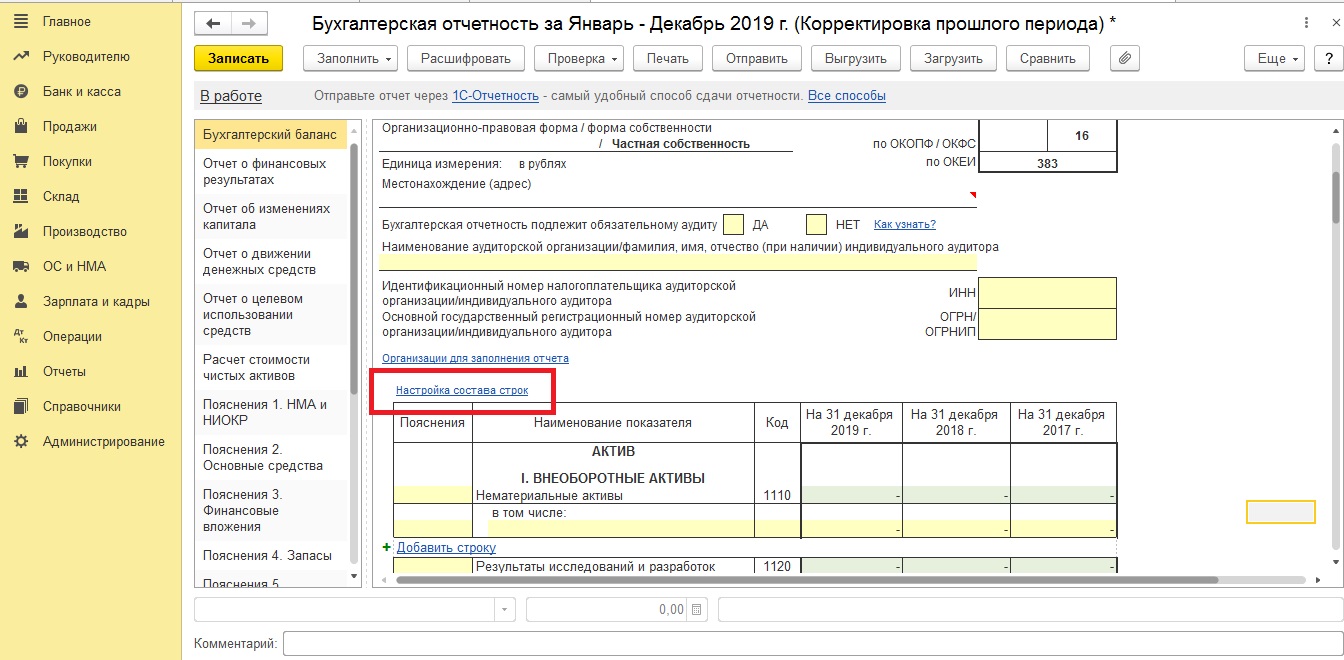Select Отчет об изменениях капитала
Screen dimensions: 1344x660
click(270, 216)
